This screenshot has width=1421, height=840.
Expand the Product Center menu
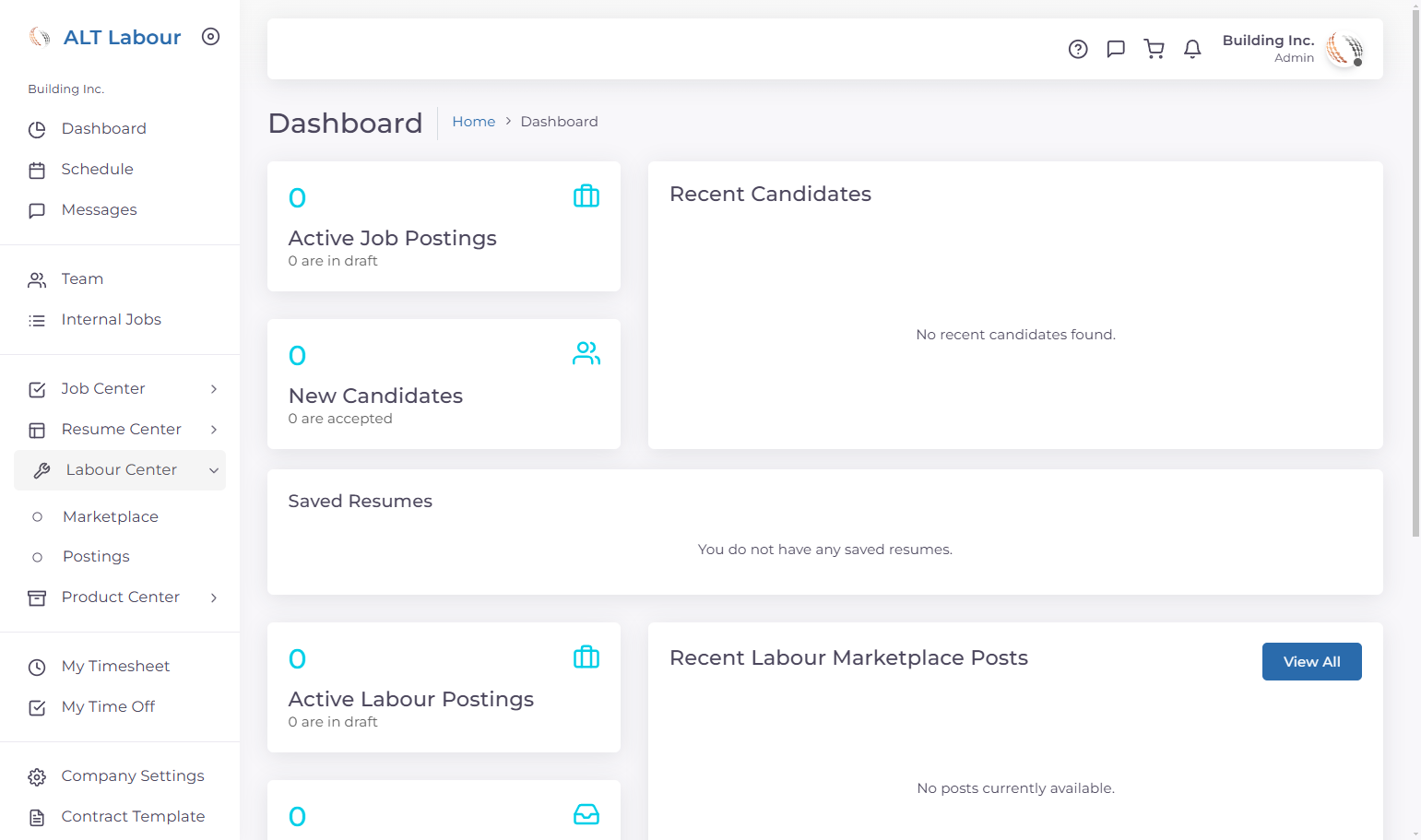pos(120,597)
